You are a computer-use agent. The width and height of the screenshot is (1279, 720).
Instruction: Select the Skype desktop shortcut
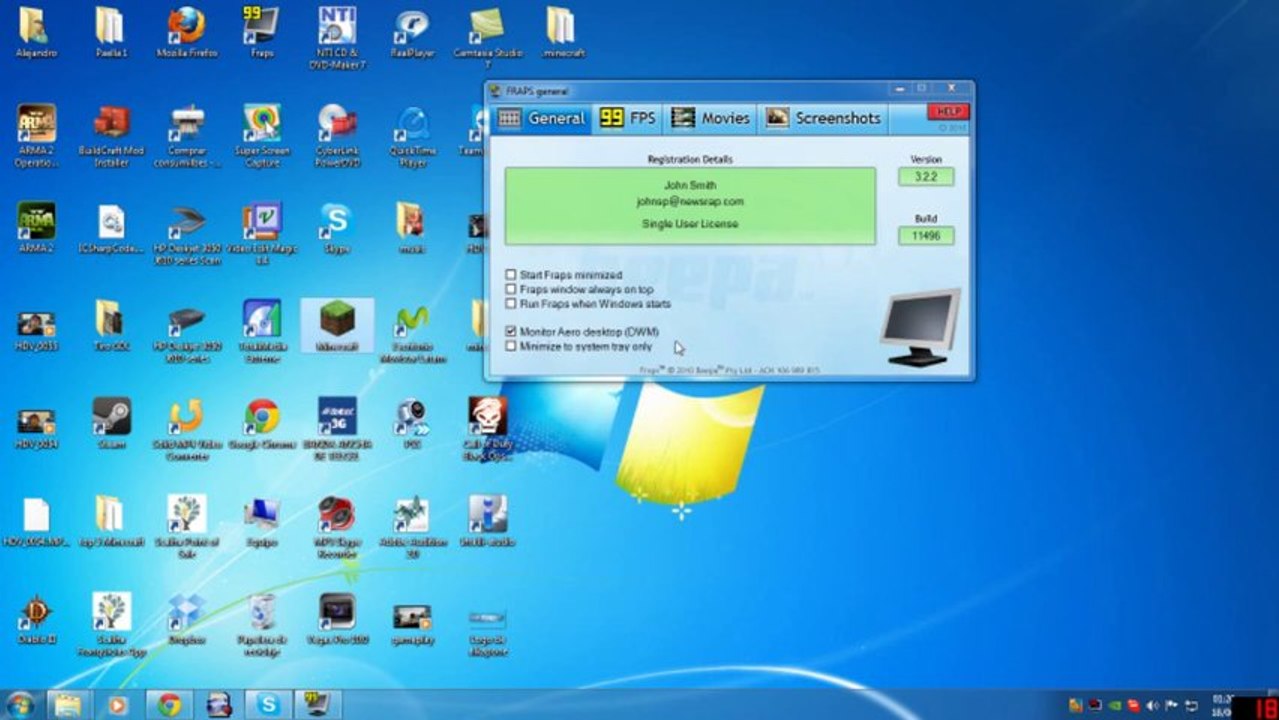pyautogui.click(x=336, y=228)
